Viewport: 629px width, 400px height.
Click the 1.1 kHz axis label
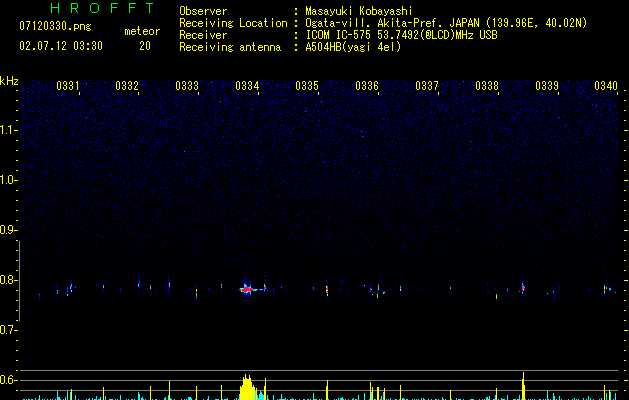(9, 130)
